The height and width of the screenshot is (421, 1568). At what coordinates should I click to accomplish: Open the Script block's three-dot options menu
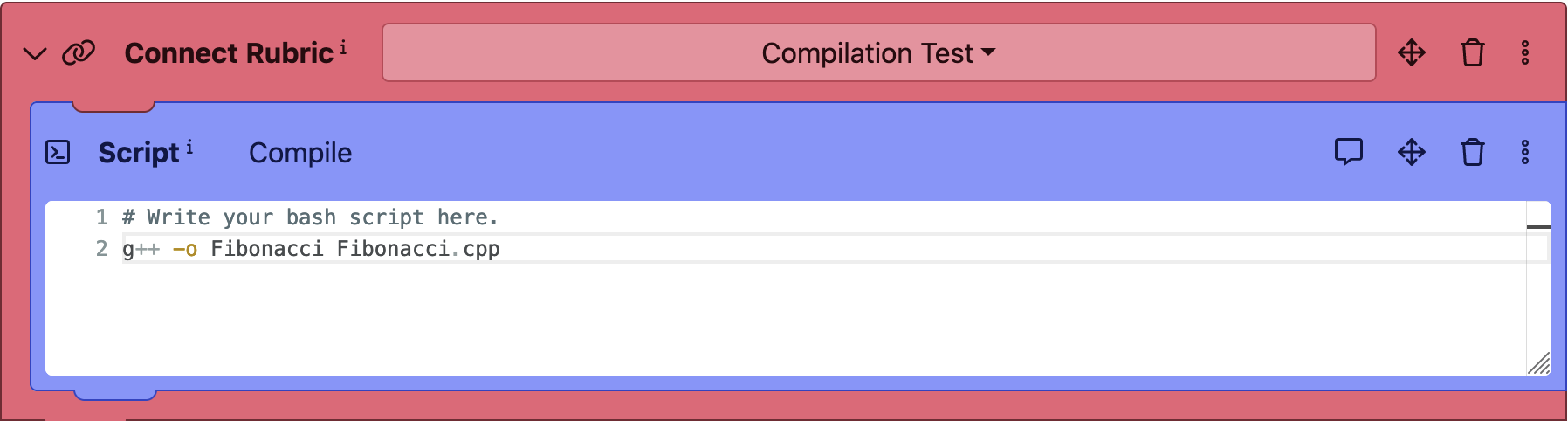tap(1525, 153)
